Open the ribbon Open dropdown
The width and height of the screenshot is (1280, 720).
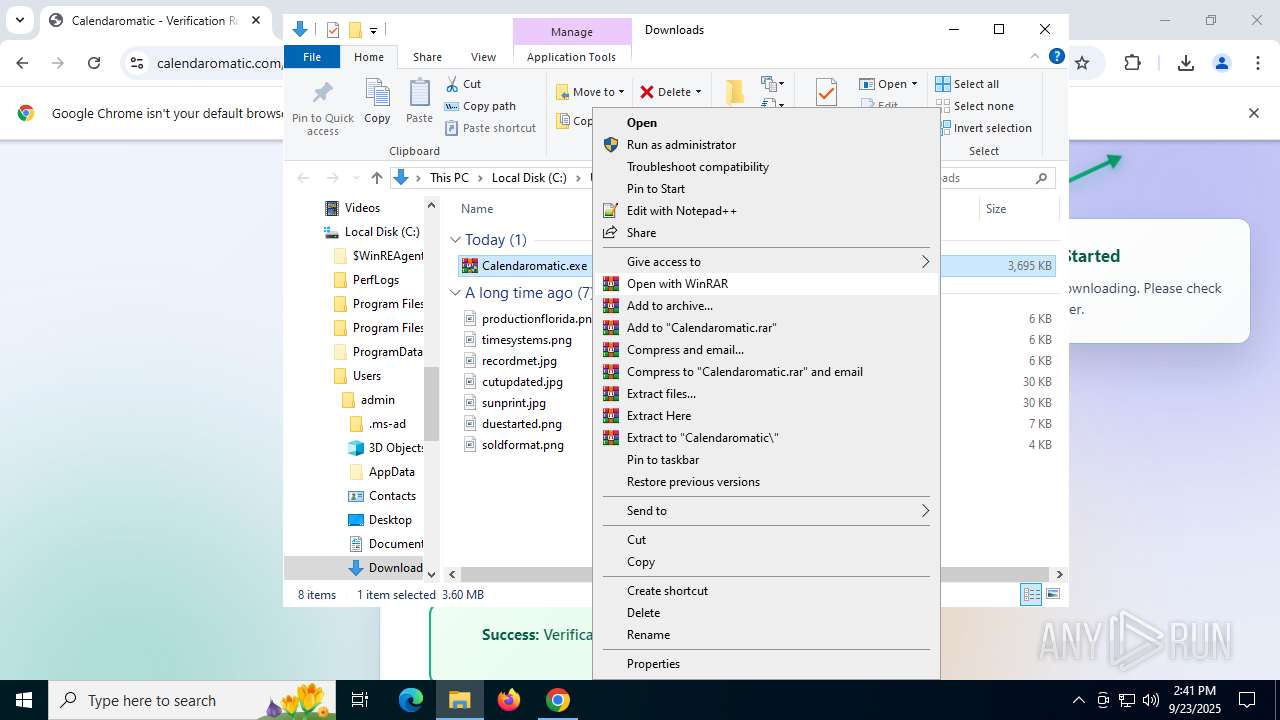pos(888,84)
